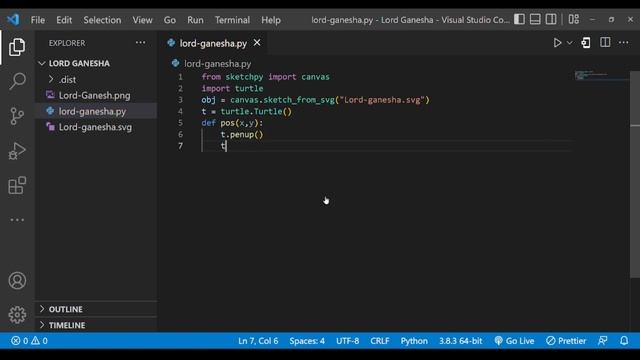Close the lord-ganesha.py tab
Image resolution: width=640 pixels, height=360 pixels.
click(x=257, y=42)
